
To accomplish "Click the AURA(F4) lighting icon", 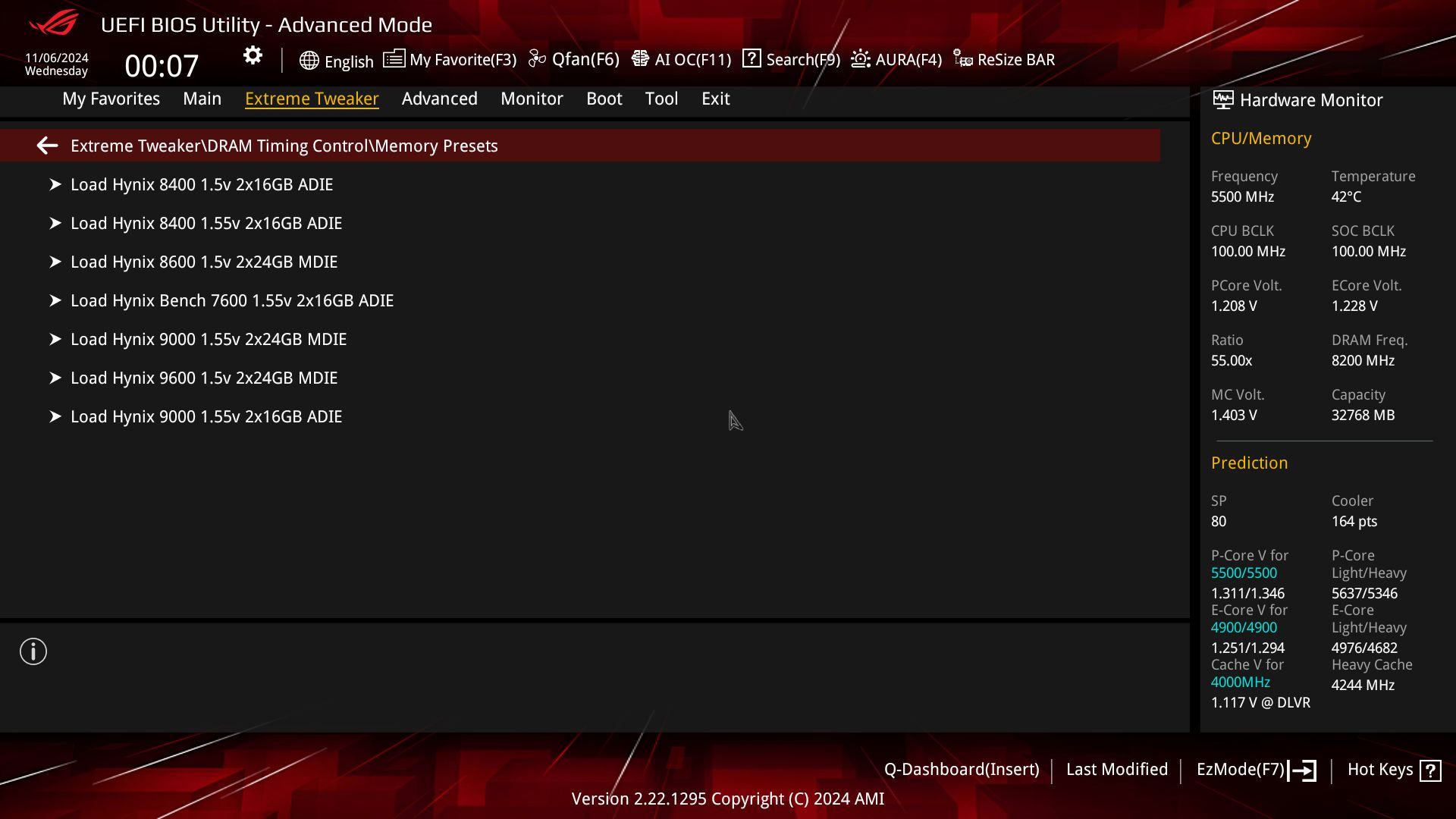I will 861,58.
